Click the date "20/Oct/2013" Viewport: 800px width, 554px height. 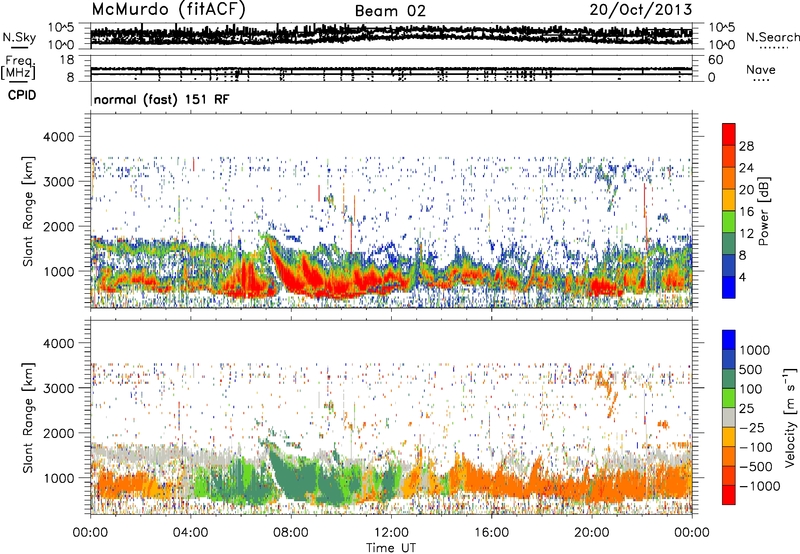pyautogui.click(x=641, y=10)
